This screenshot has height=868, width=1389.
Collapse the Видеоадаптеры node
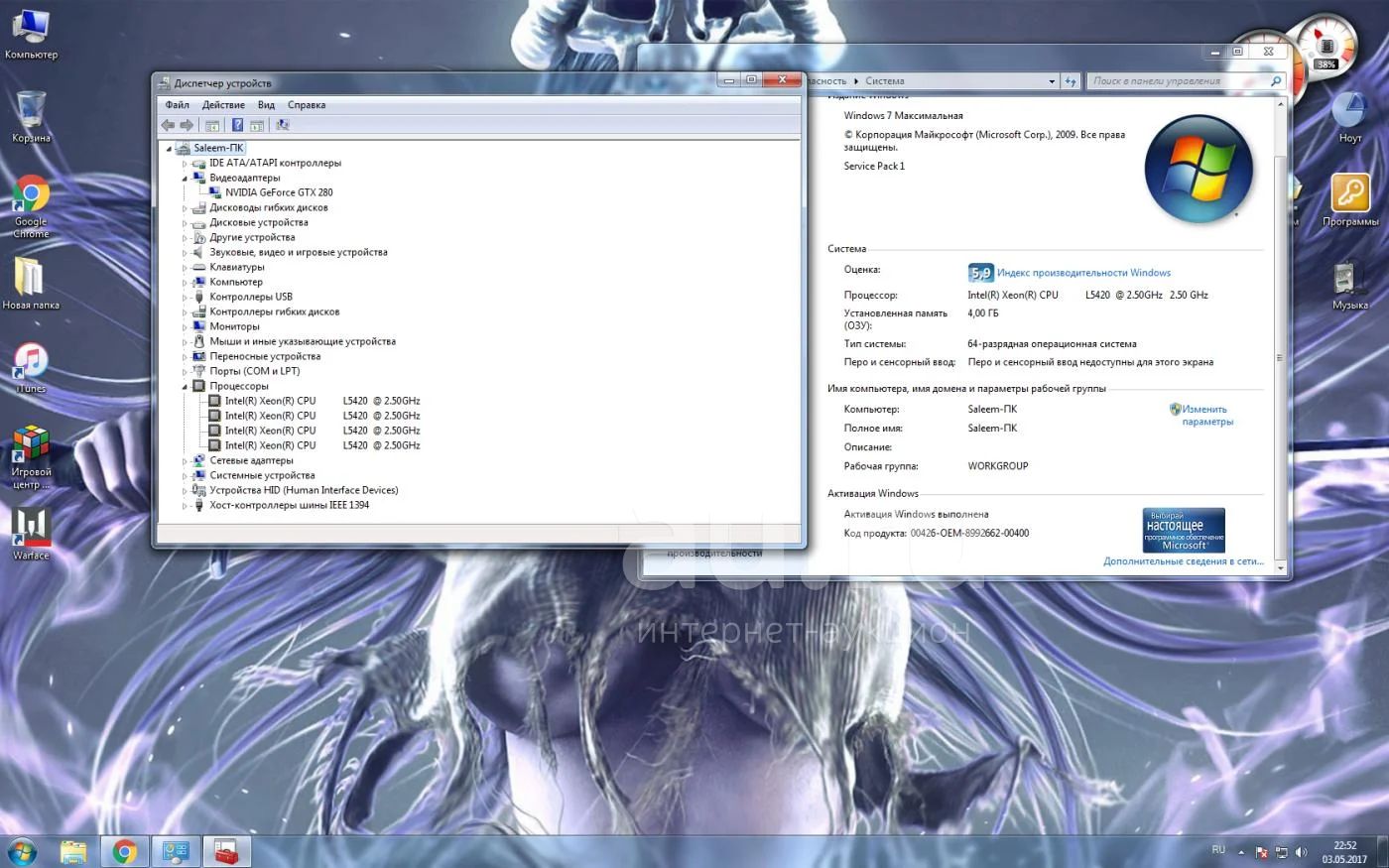pos(185,179)
